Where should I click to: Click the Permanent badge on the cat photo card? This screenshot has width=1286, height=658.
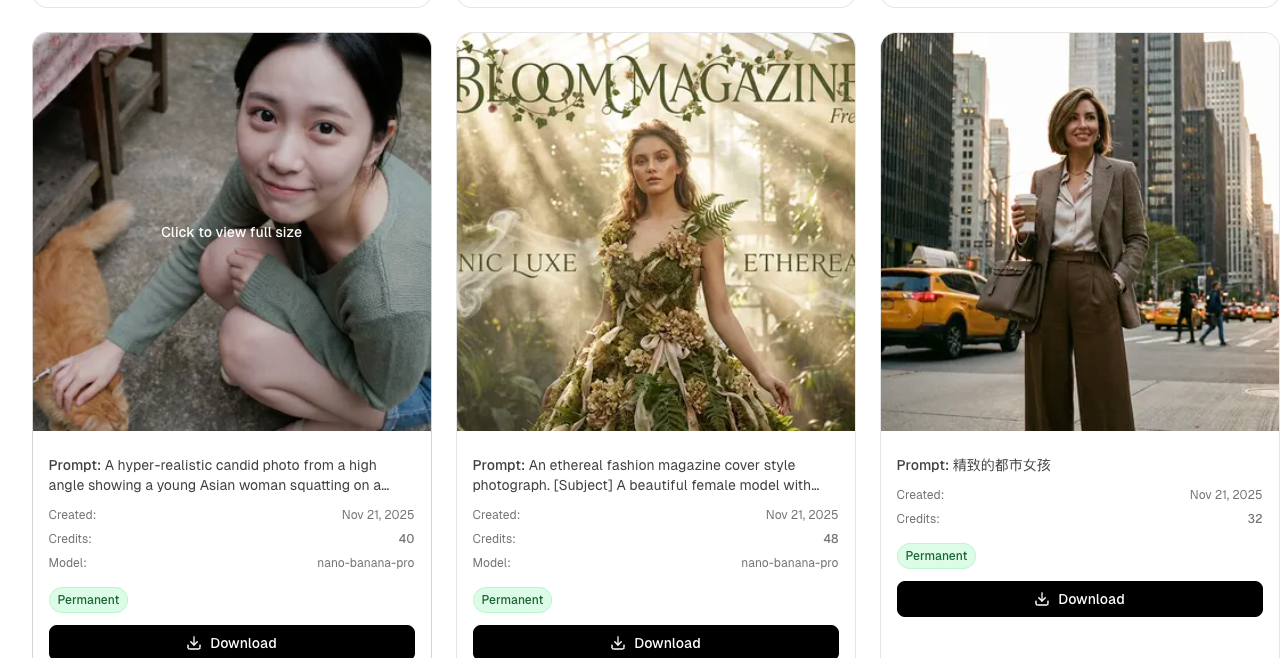point(88,600)
